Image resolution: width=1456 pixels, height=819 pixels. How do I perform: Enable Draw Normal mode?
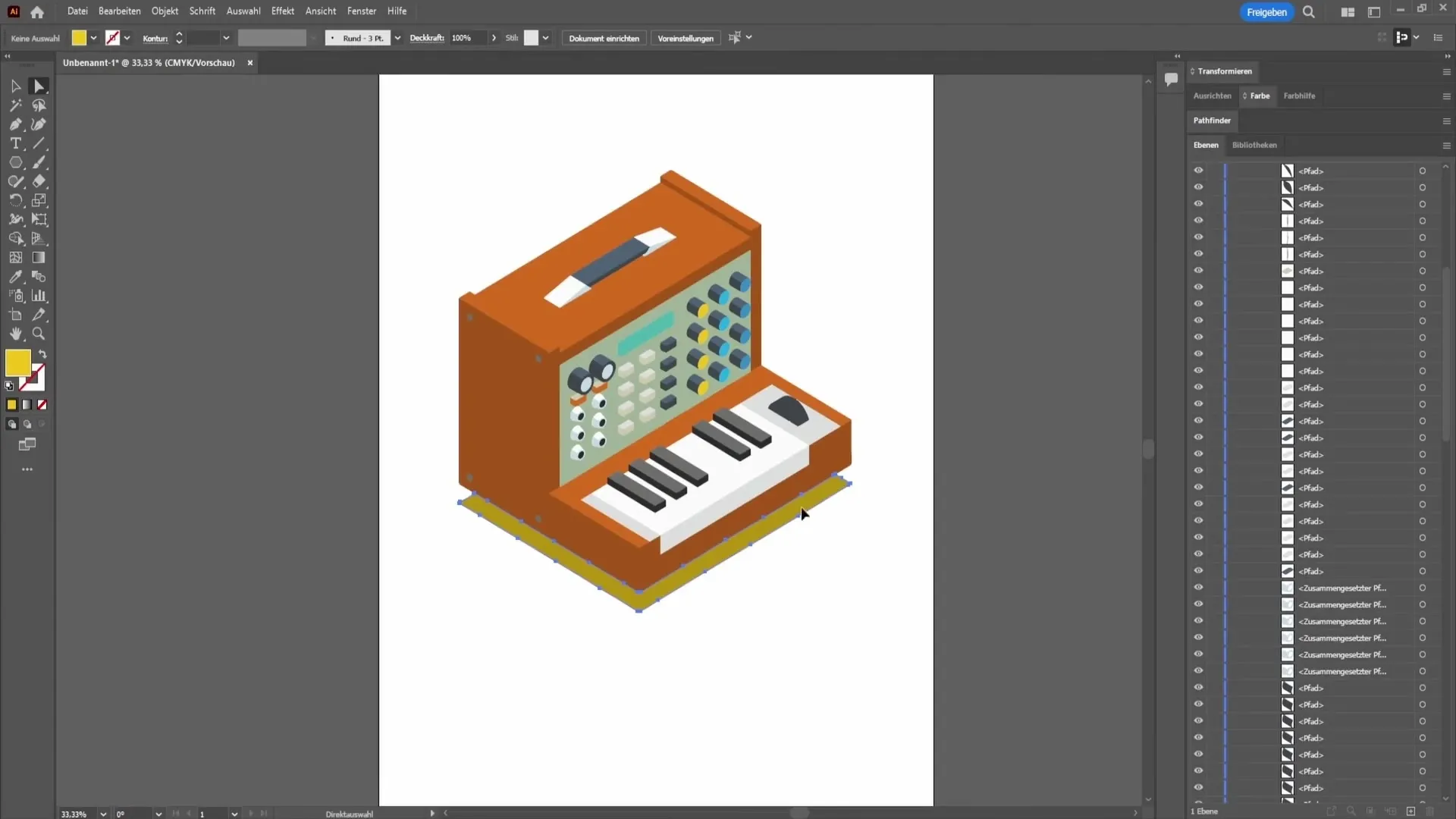[x=12, y=425]
